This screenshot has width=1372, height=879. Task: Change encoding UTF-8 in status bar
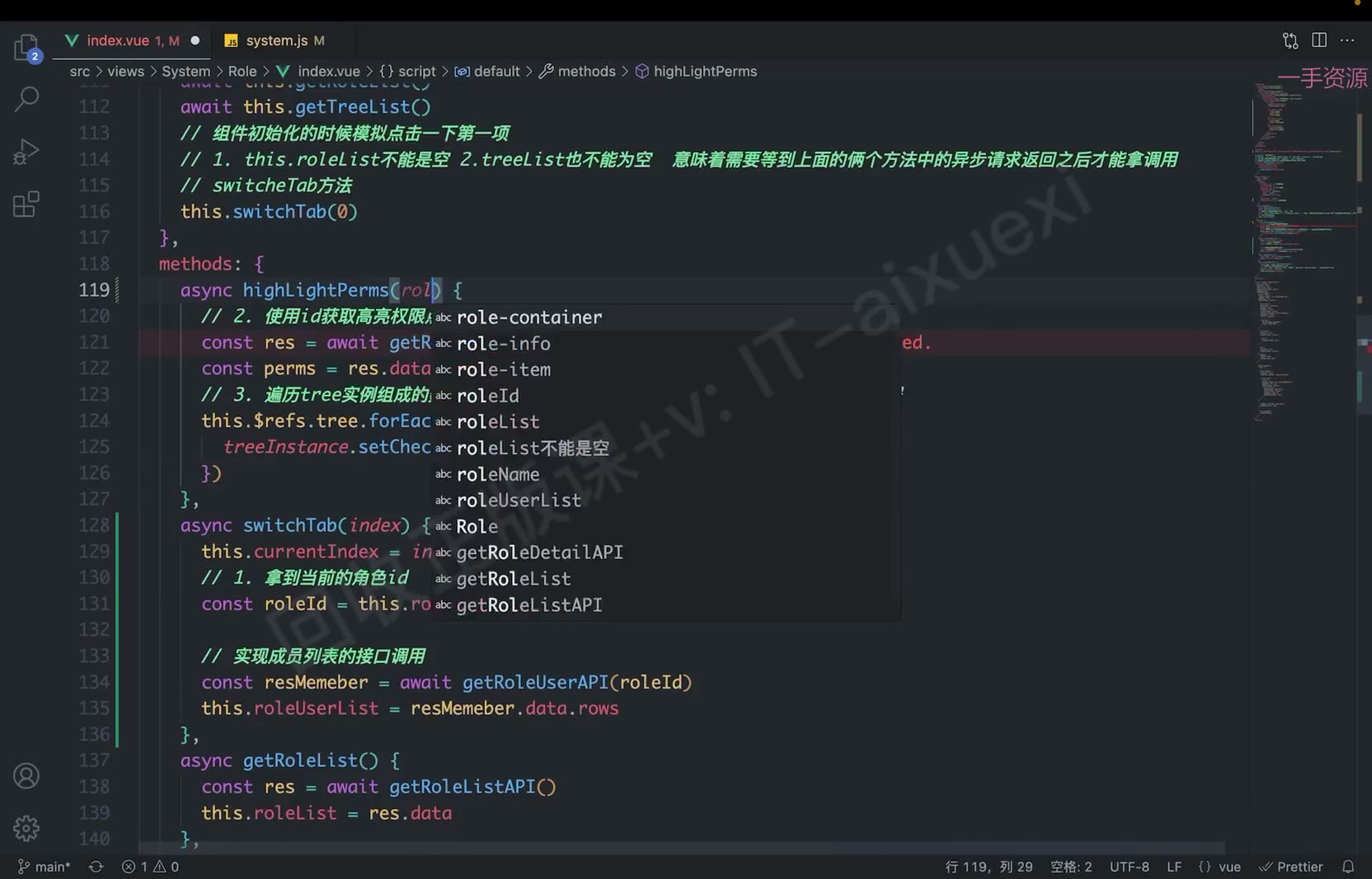[x=1129, y=867]
